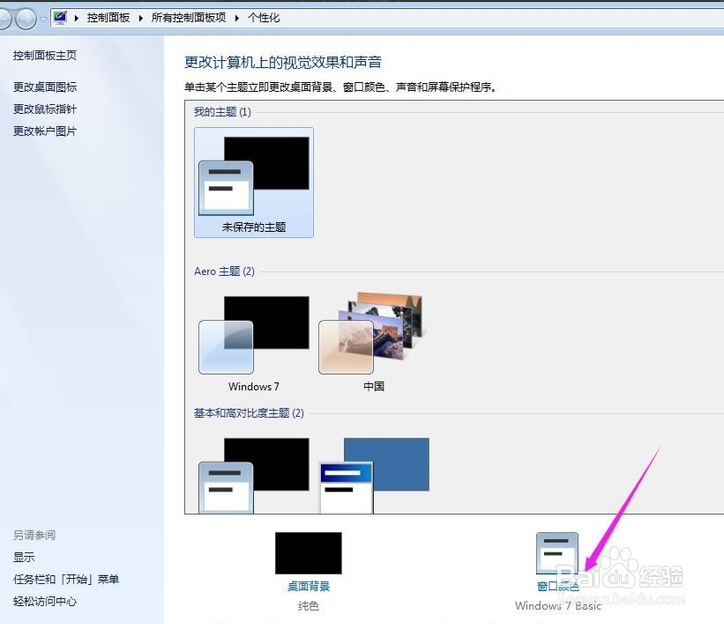Screen dimensions: 724x624
Task: Open 轻松访问中心 link
Action: tap(45, 601)
